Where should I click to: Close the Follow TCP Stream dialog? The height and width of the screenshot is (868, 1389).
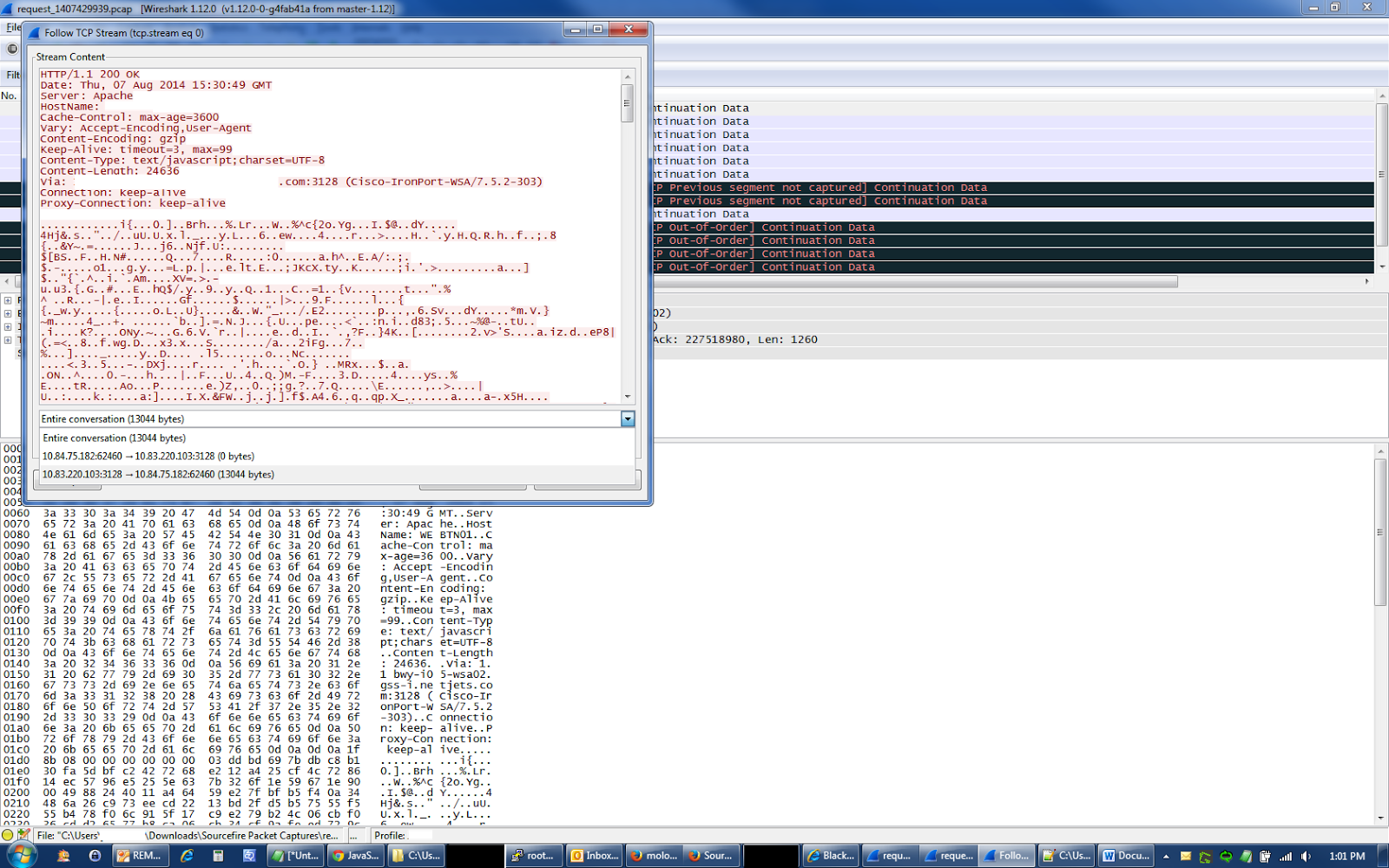click(629, 30)
